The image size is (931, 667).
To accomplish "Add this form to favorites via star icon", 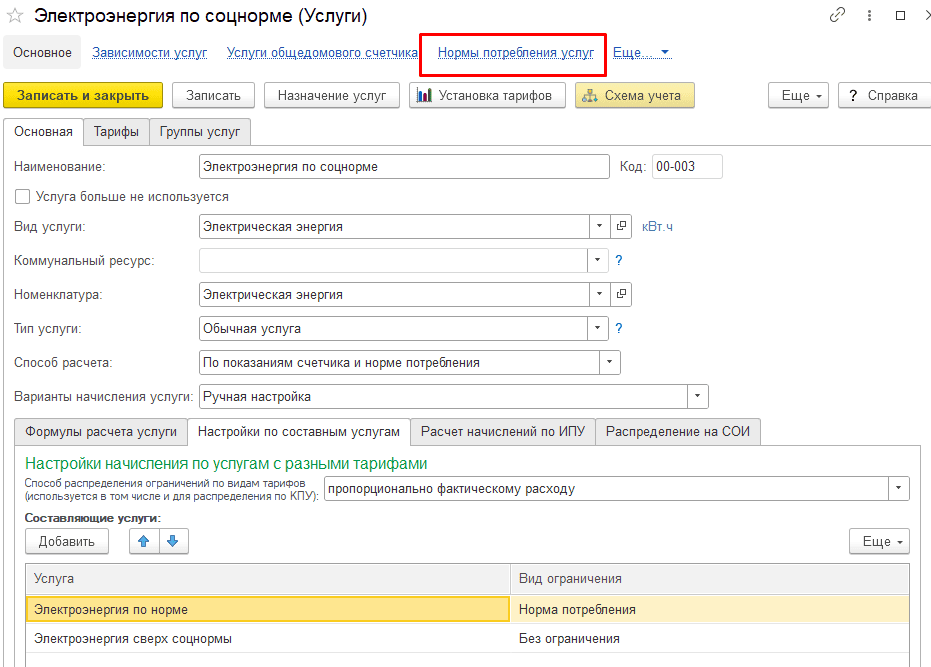I will point(14,16).
